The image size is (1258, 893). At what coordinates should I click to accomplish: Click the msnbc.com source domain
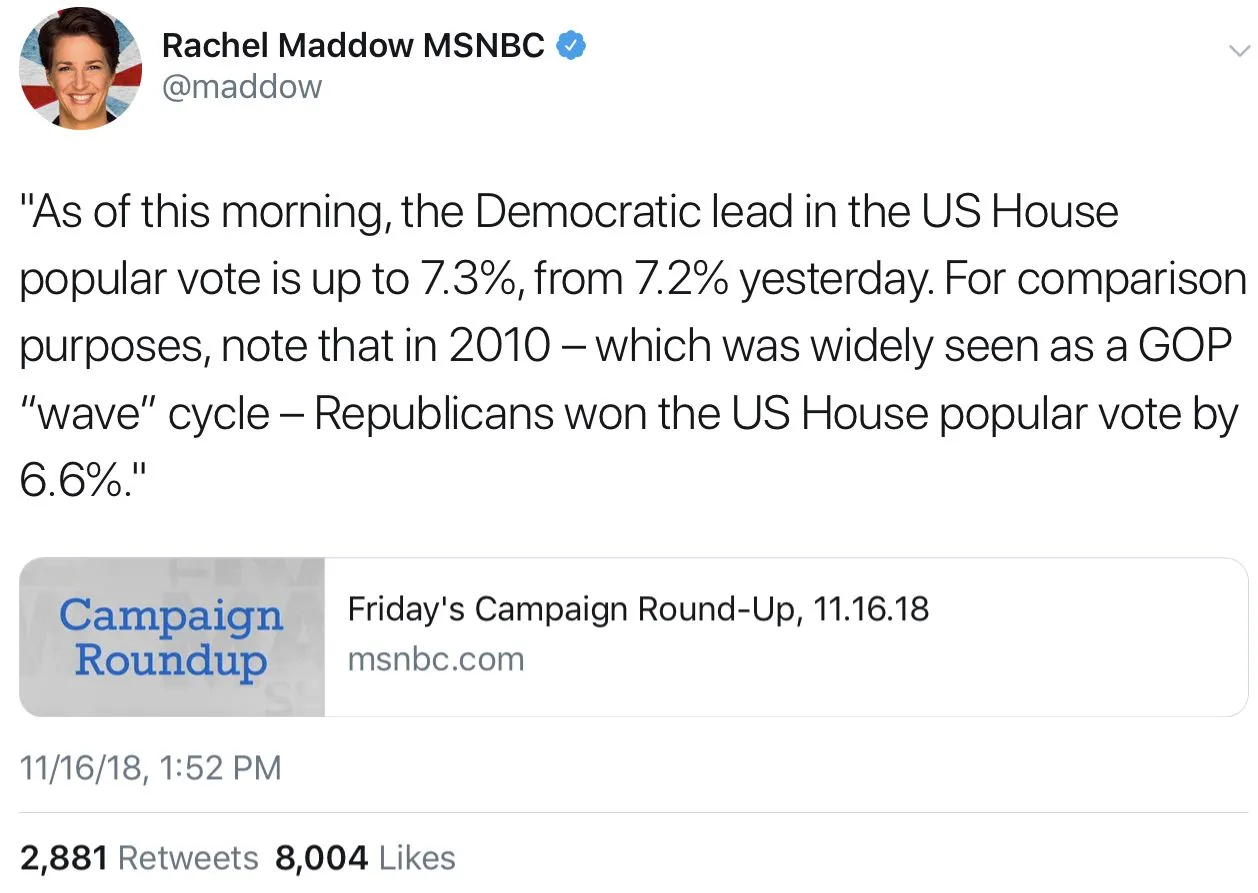[435, 660]
